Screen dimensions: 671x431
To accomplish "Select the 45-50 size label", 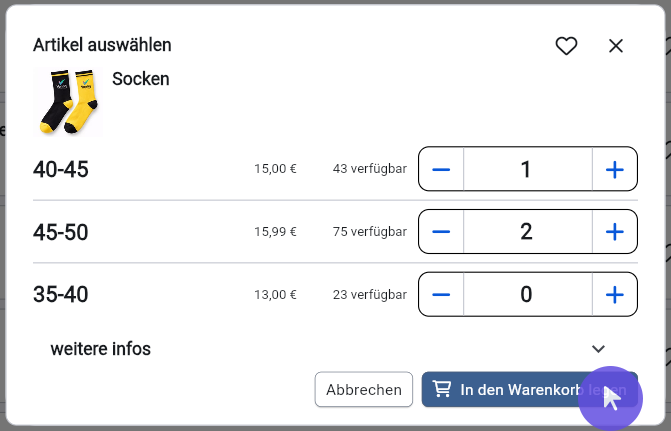I will tap(61, 232).
